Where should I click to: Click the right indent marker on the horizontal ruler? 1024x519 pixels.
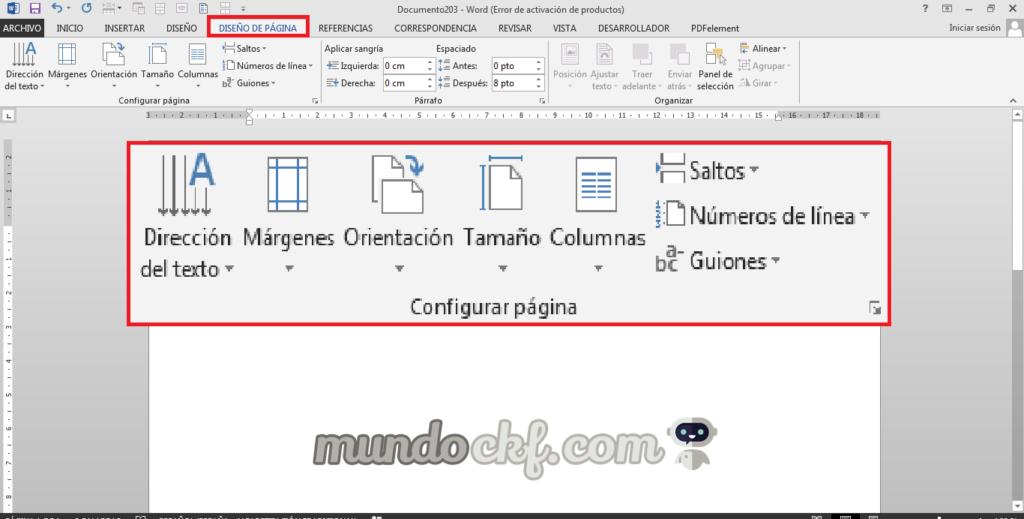click(778, 118)
